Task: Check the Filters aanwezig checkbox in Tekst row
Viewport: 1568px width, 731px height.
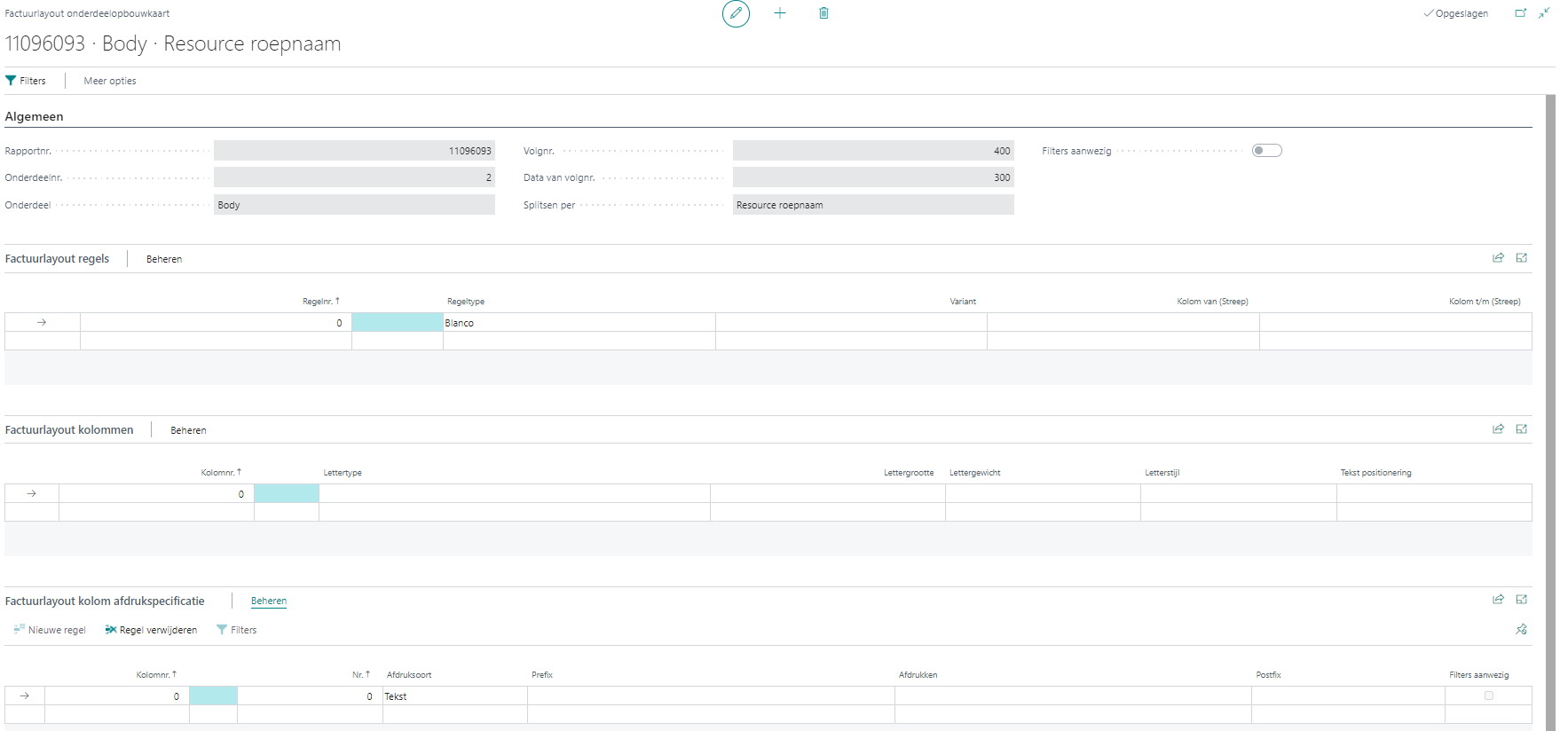Action: point(1489,696)
